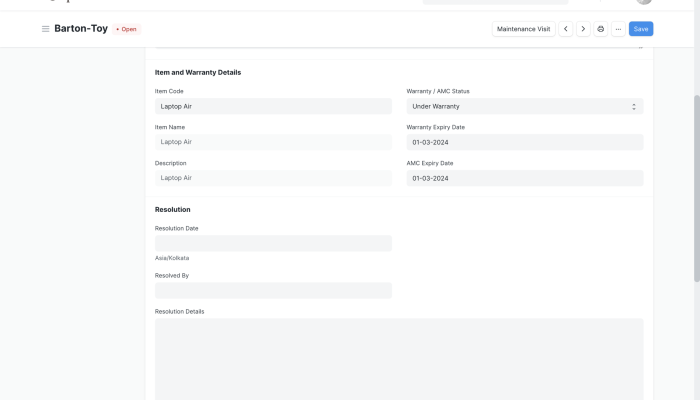Viewport: 700px width, 400px height.
Task: Click the Save button
Action: click(x=641, y=29)
